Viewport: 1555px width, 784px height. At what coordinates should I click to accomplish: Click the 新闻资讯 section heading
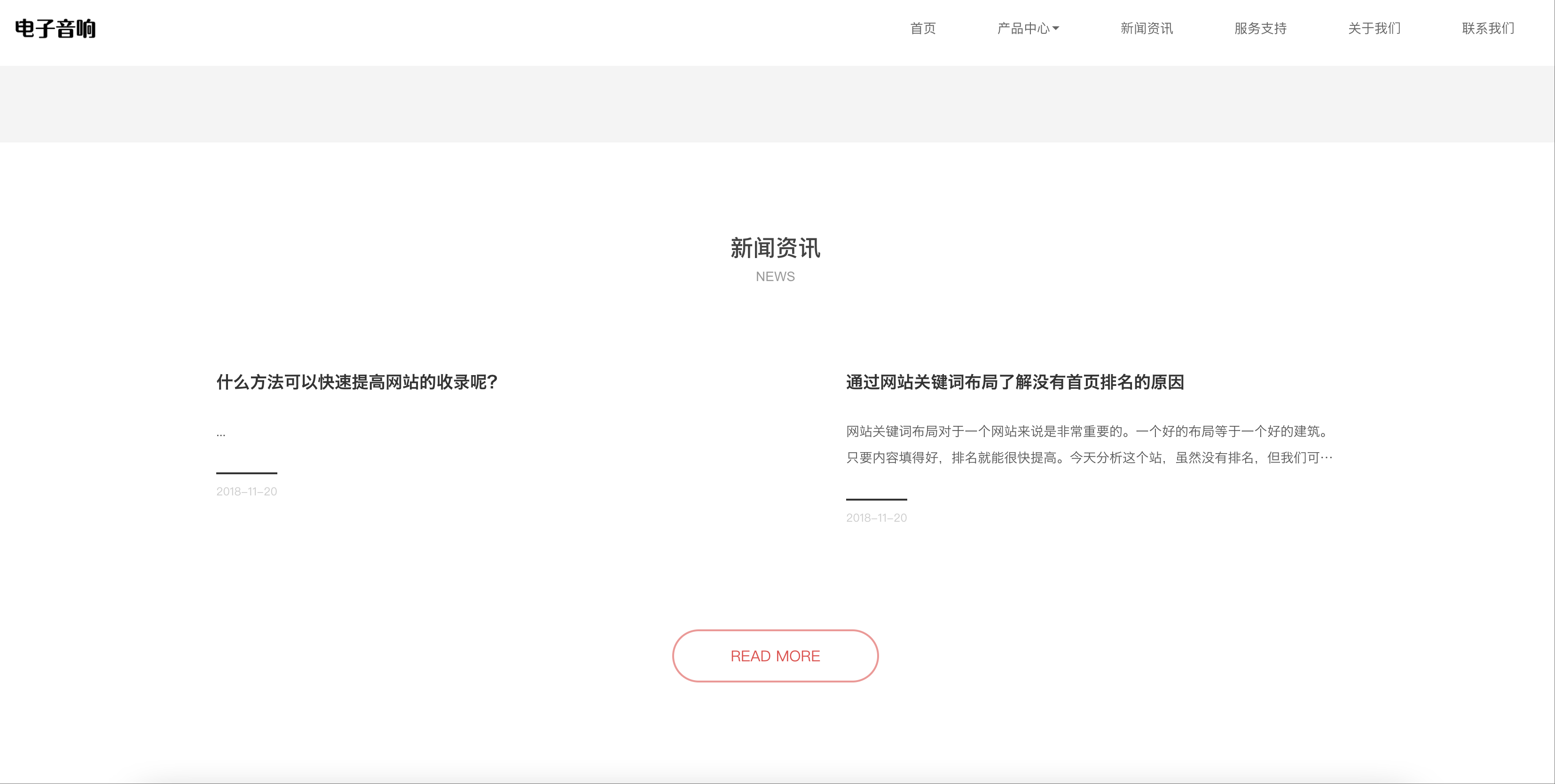[x=775, y=248]
